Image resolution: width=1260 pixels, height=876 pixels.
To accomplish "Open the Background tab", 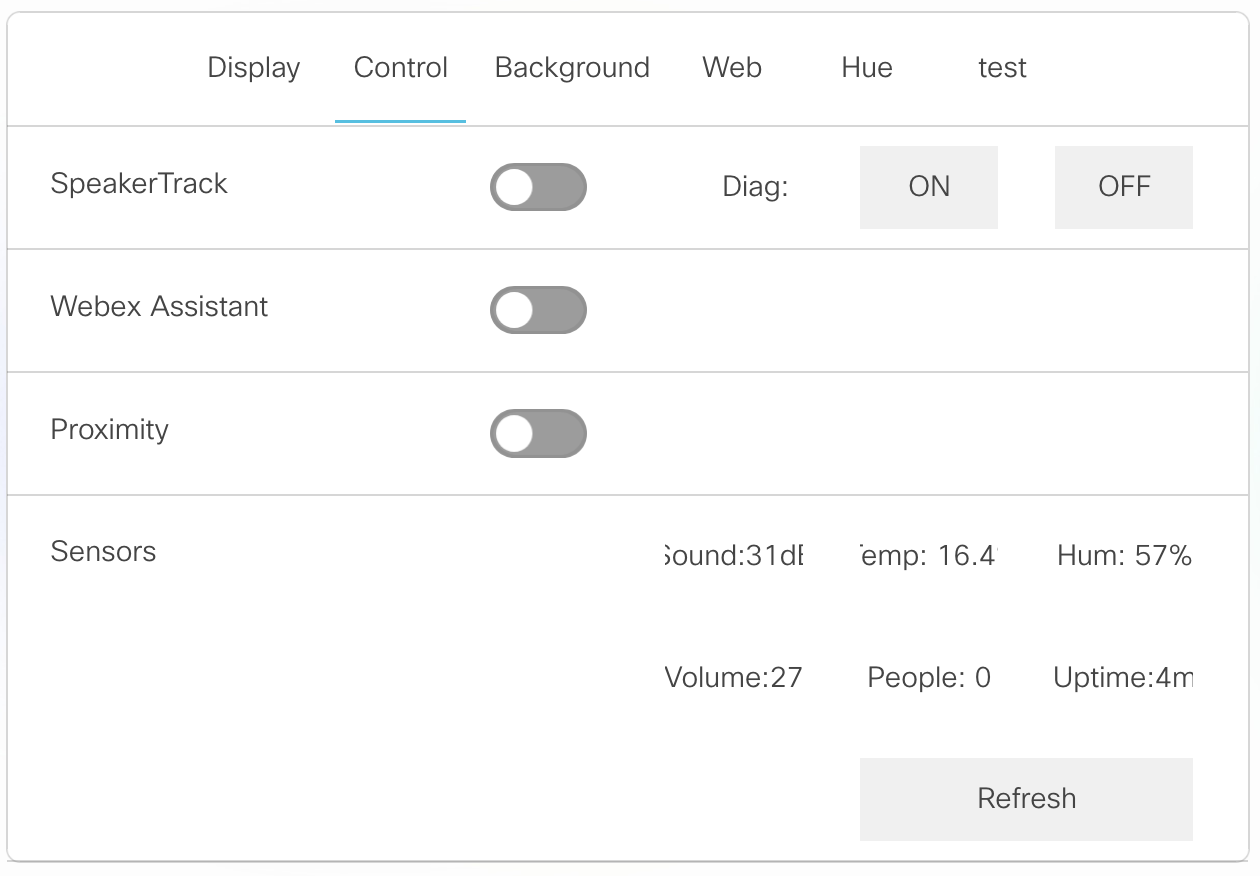I will (571, 68).
